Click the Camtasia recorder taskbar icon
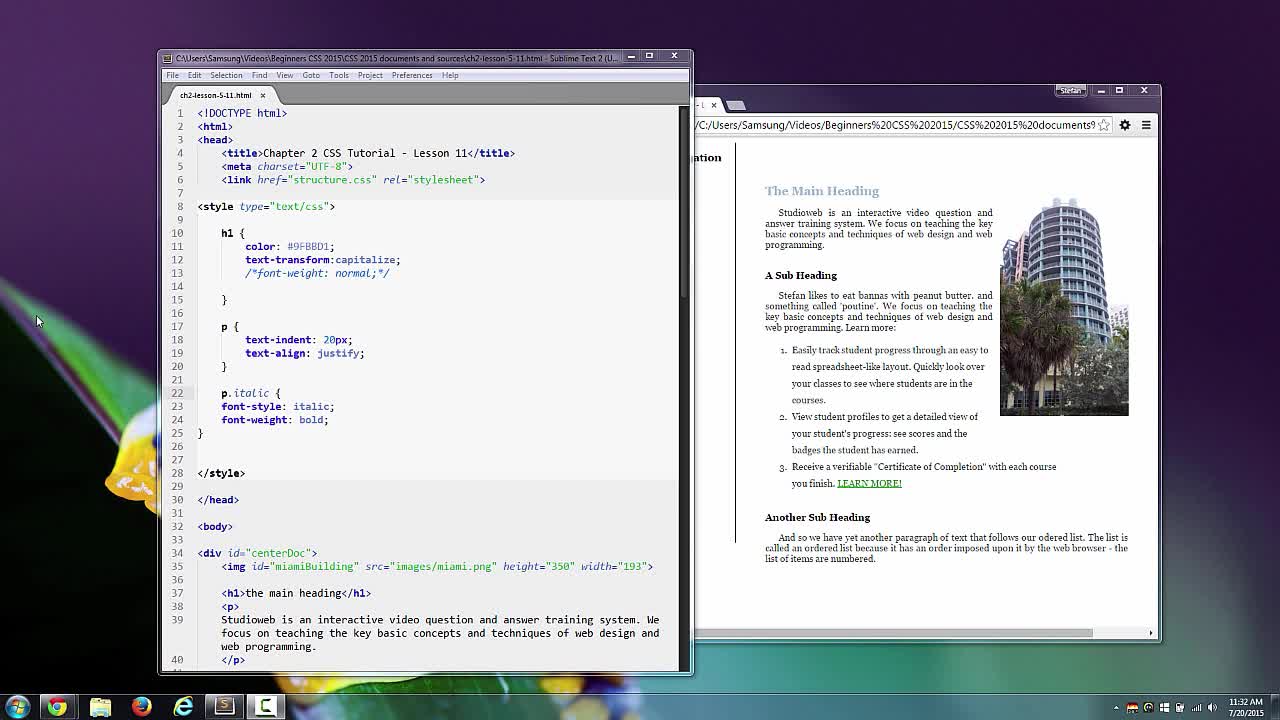1280x720 pixels. point(266,707)
